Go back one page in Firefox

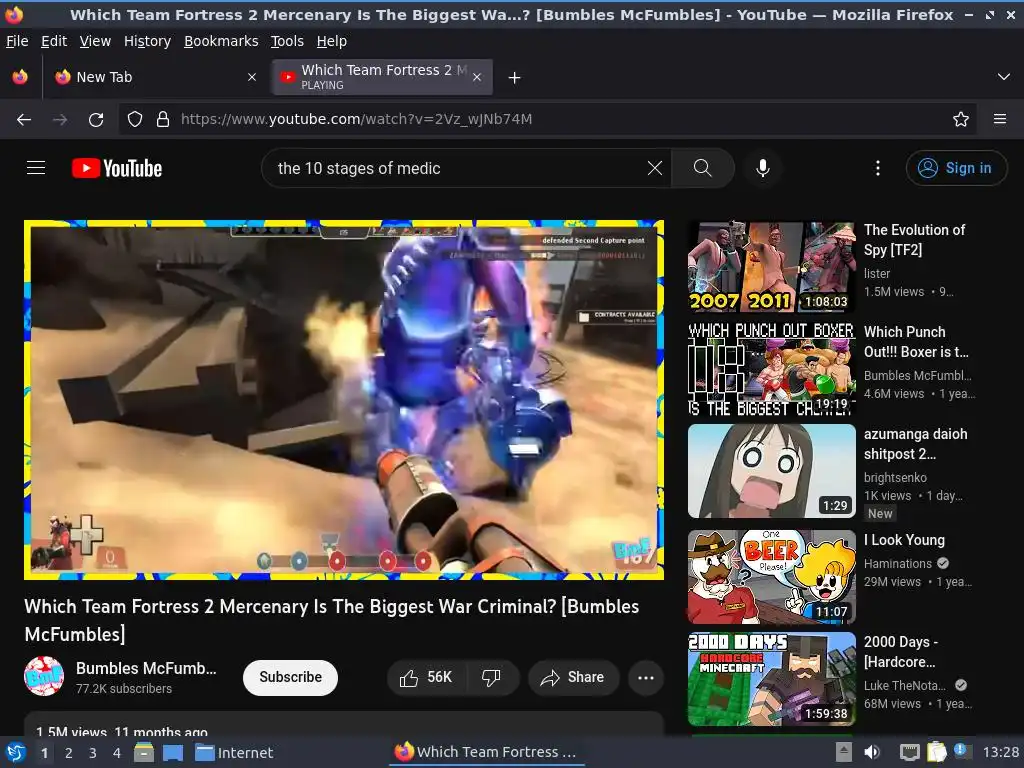tap(24, 120)
